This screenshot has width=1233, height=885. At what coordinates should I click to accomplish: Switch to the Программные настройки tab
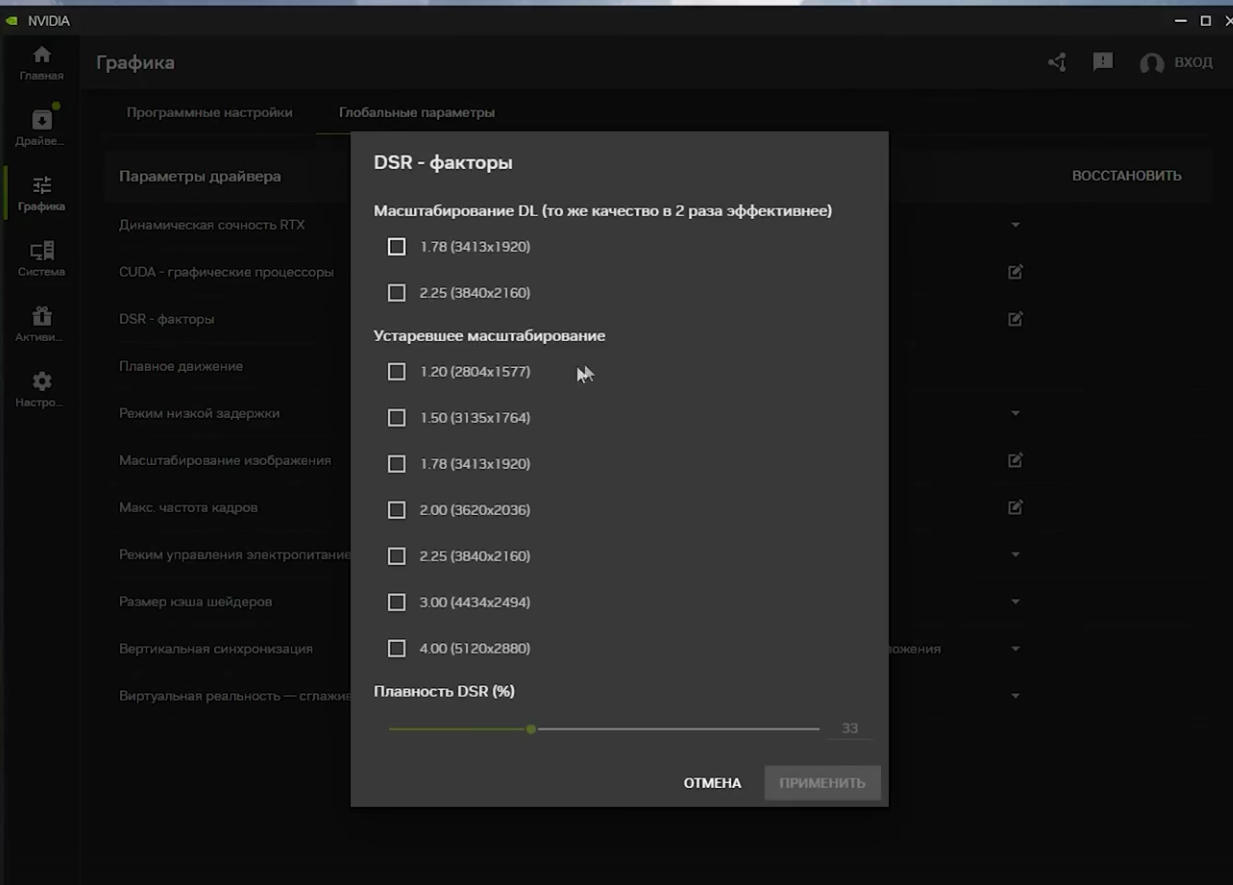(x=209, y=112)
